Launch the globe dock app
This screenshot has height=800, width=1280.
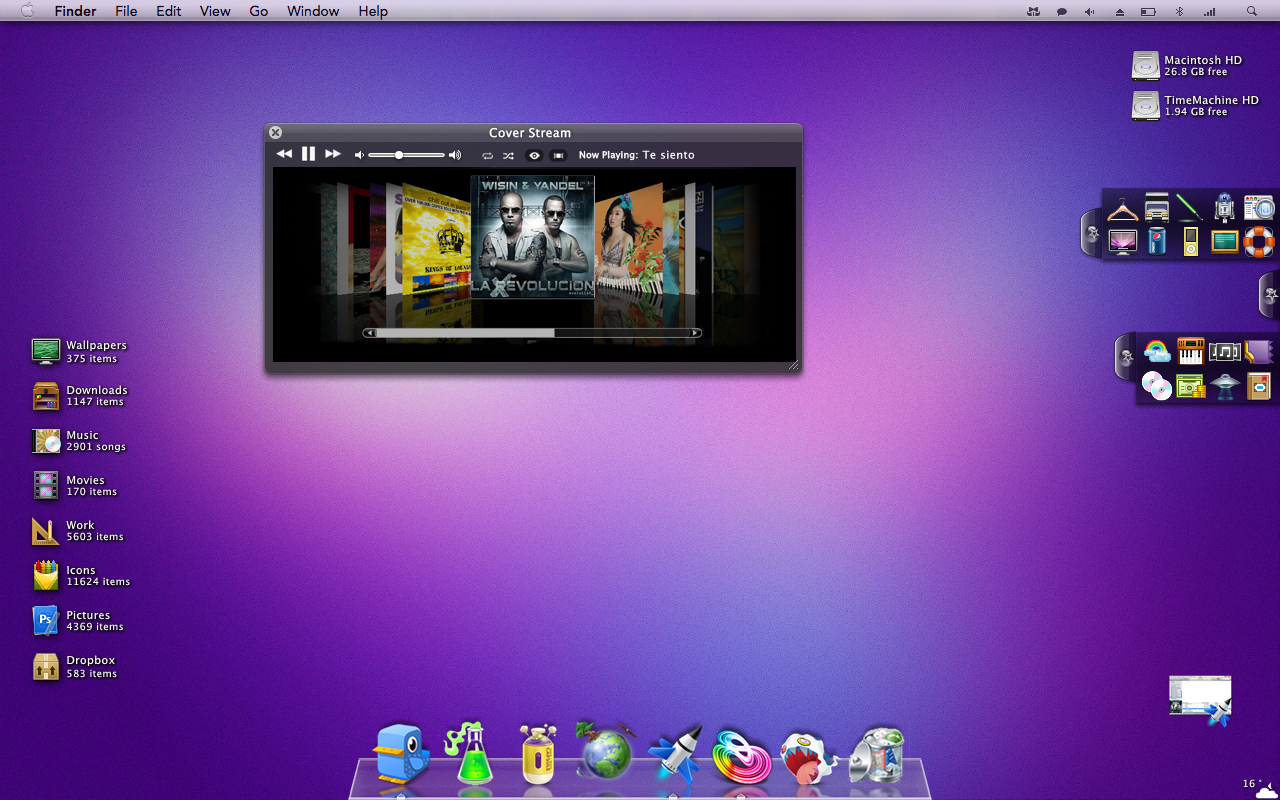coord(606,750)
